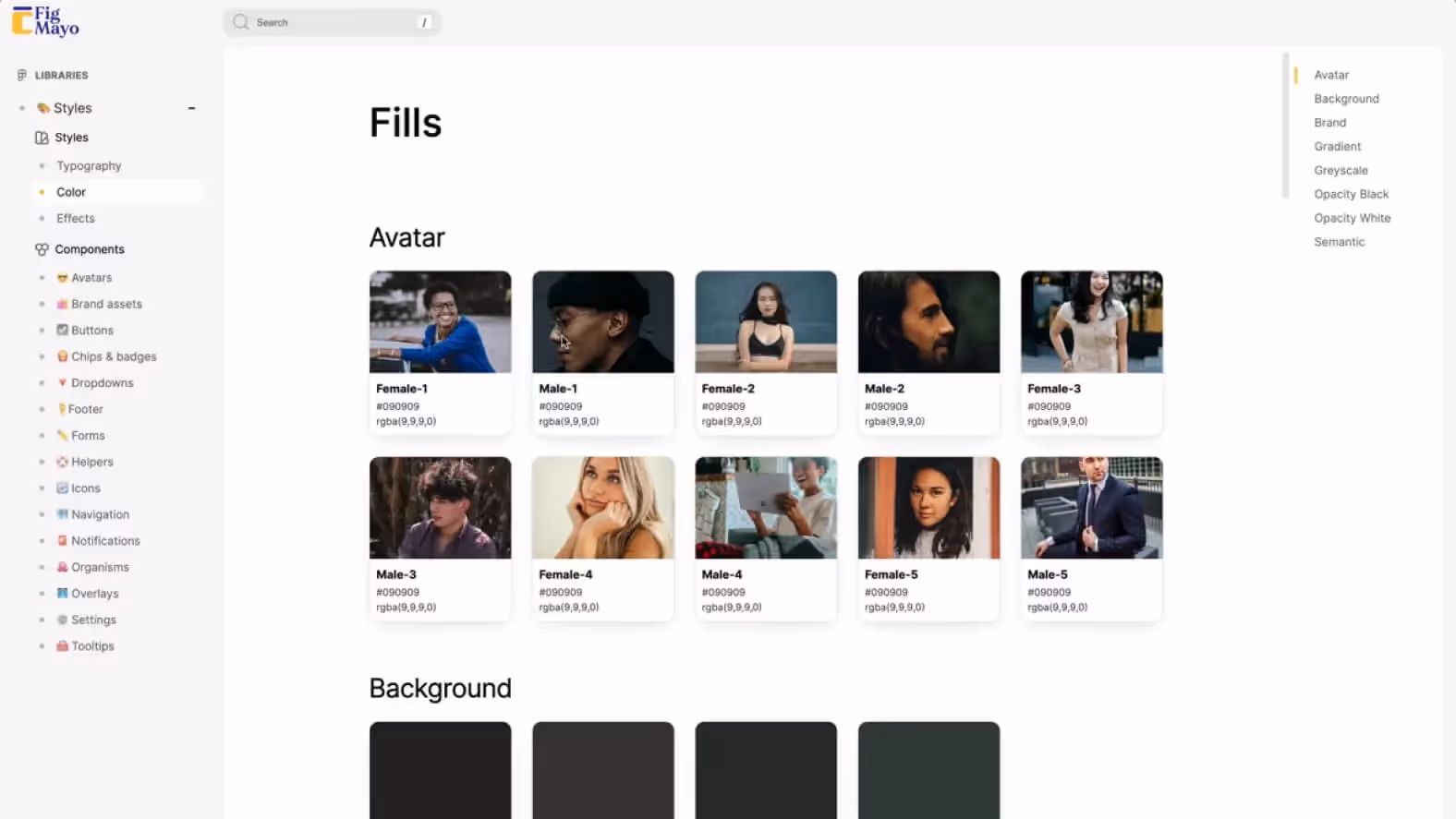Select the Female-2 avatar fill
Viewport: 1456px width, 819px height.
tap(766, 352)
